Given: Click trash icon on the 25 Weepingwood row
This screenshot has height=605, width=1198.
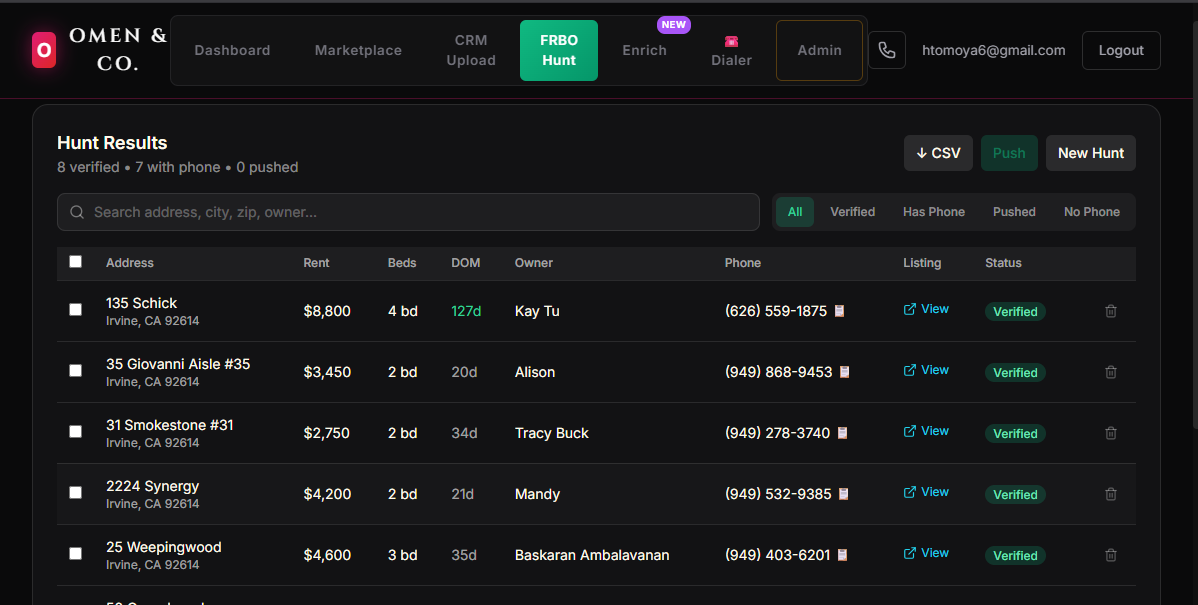Looking at the screenshot, I should tap(1110, 555).
